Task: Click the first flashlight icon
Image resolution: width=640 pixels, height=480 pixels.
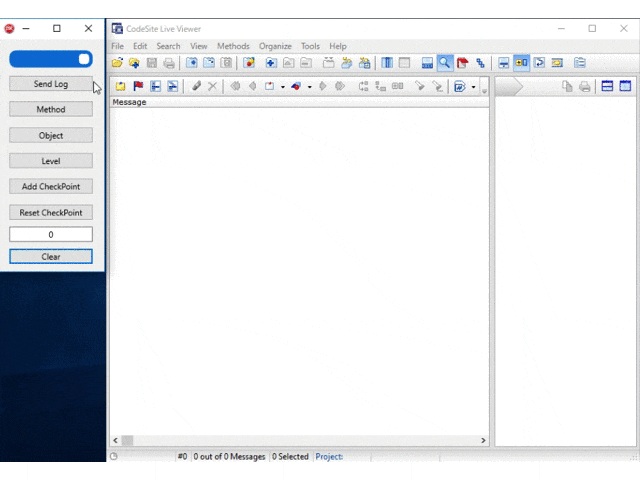Action: (420, 86)
